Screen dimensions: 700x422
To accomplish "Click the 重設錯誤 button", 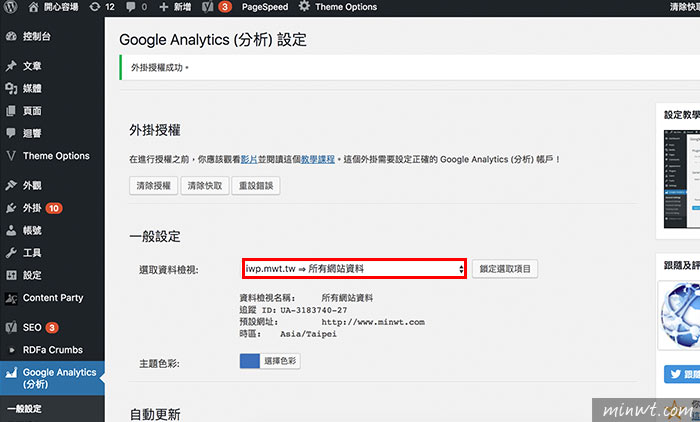I will [x=256, y=186].
